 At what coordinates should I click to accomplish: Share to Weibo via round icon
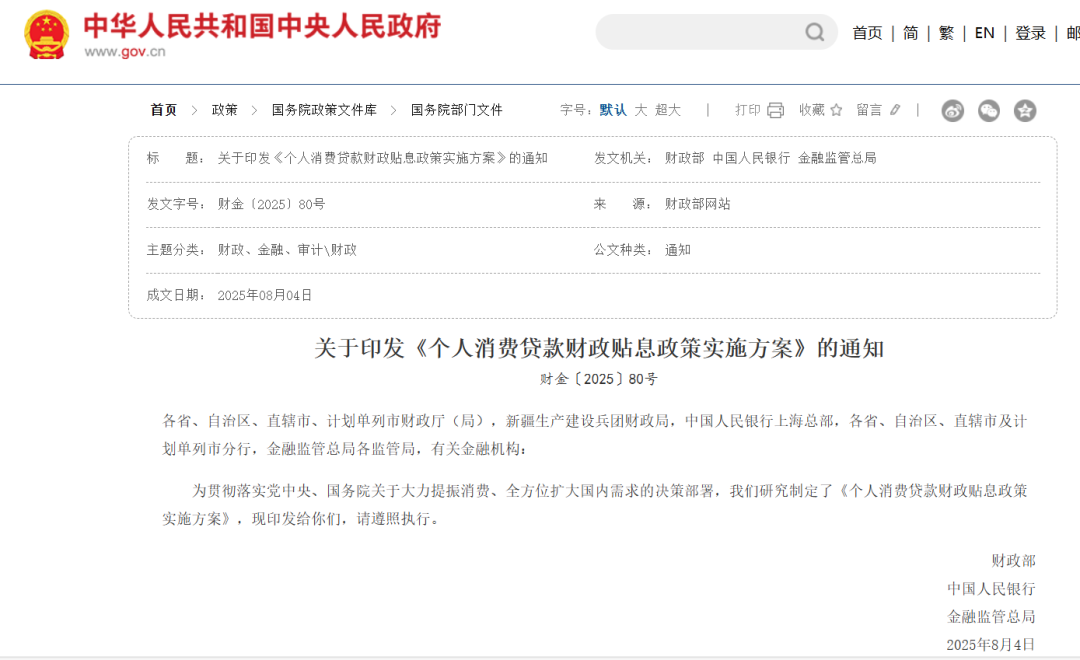click(953, 111)
